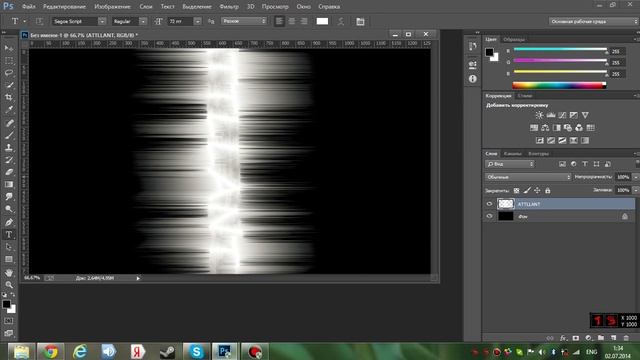Open the Type tool preset picker arrow
Image resolution: width=640 pixels, height=360 pixels.
24,21
